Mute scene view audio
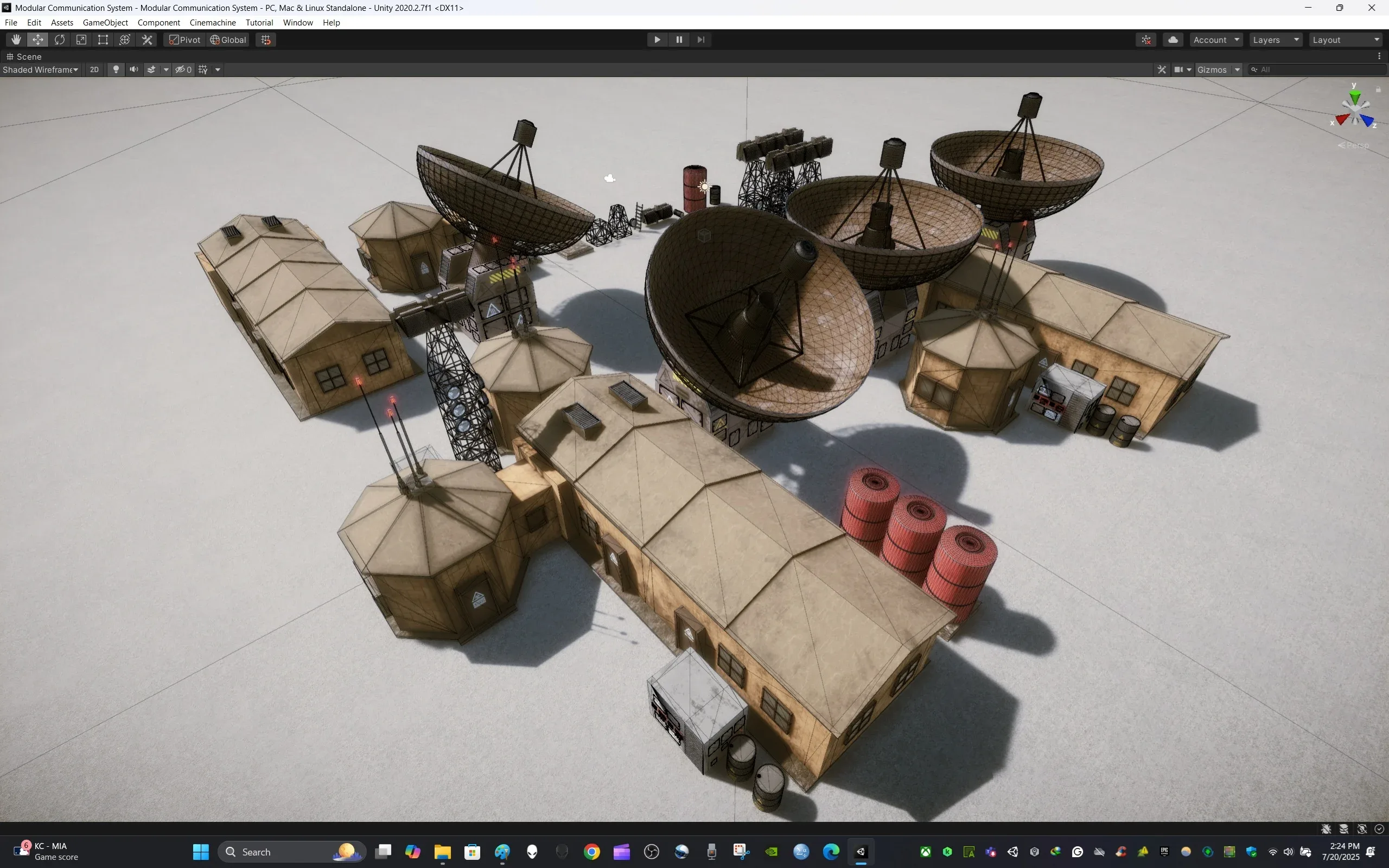Viewport: 1389px width, 868px height. [x=133, y=69]
